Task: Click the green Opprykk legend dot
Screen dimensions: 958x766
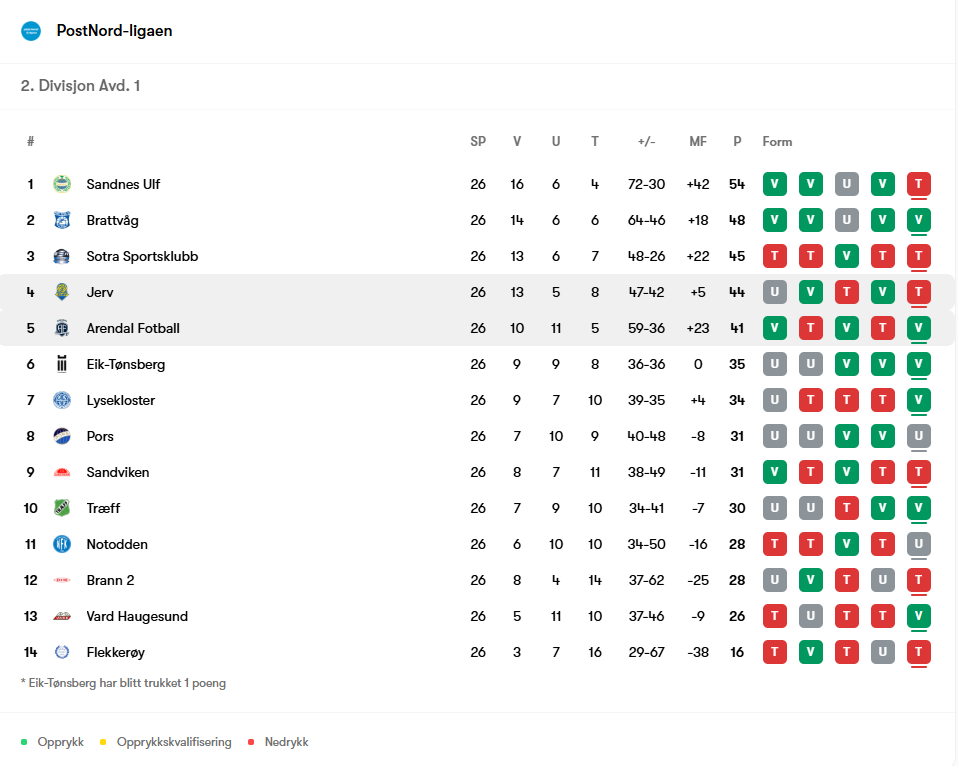Action: pyautogui.click(x=24, y=742)
